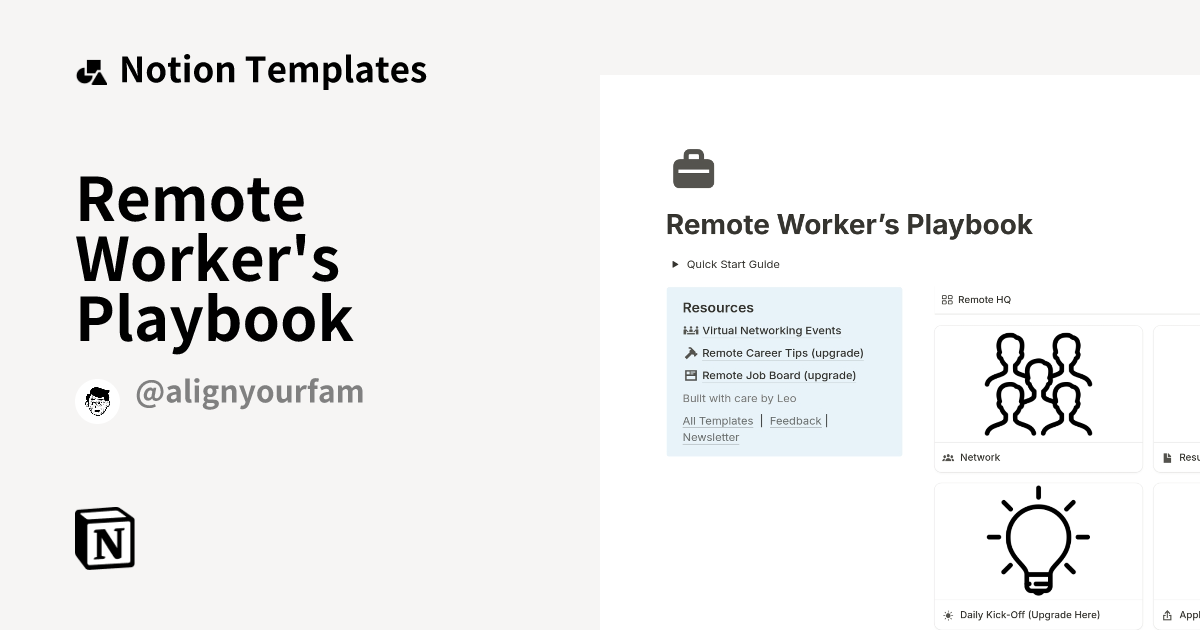Click the briefcase page icon above the title

(694, 168)
